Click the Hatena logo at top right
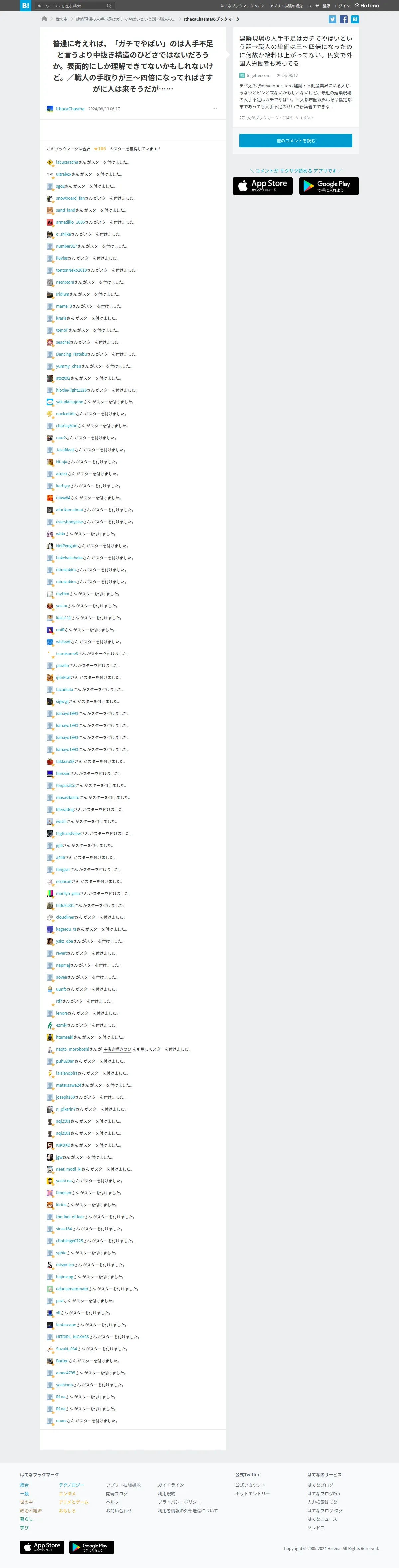This screenshot has width=399, height=1568. [x=367, y=5]
